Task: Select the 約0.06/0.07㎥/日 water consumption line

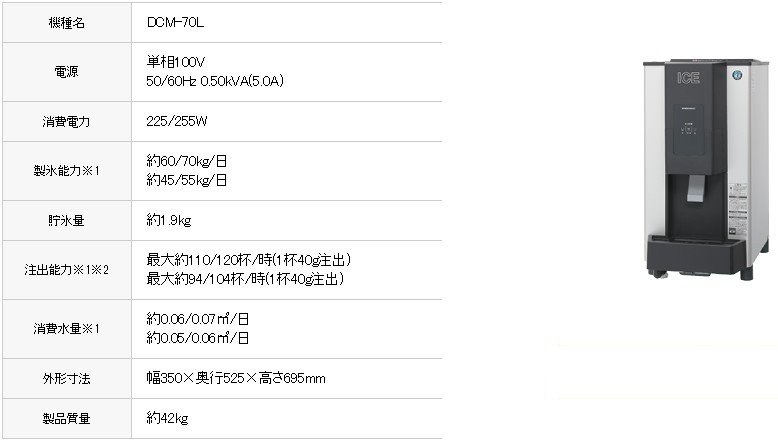Action: tap(197, 318)
